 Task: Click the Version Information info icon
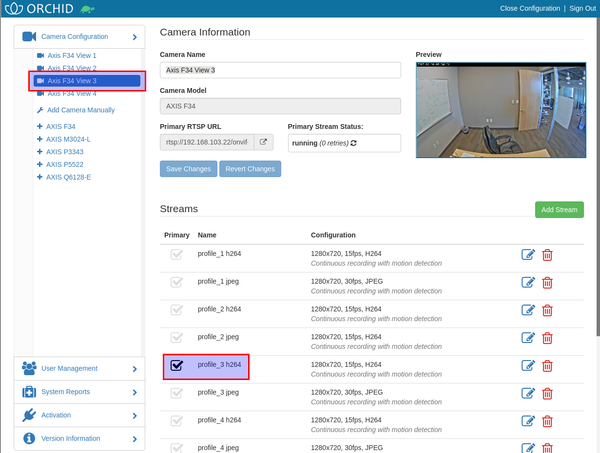(x=29, y=438)
